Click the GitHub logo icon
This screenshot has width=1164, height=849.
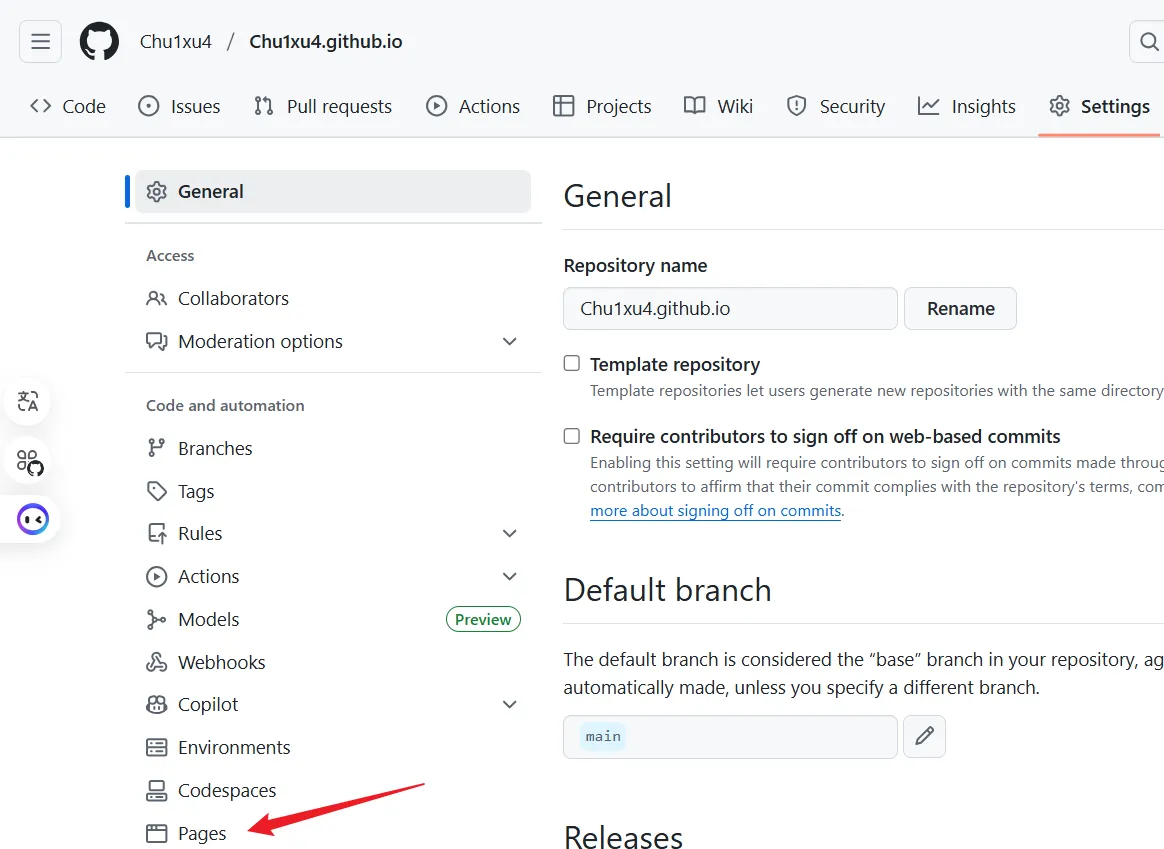tap(99, 42)
